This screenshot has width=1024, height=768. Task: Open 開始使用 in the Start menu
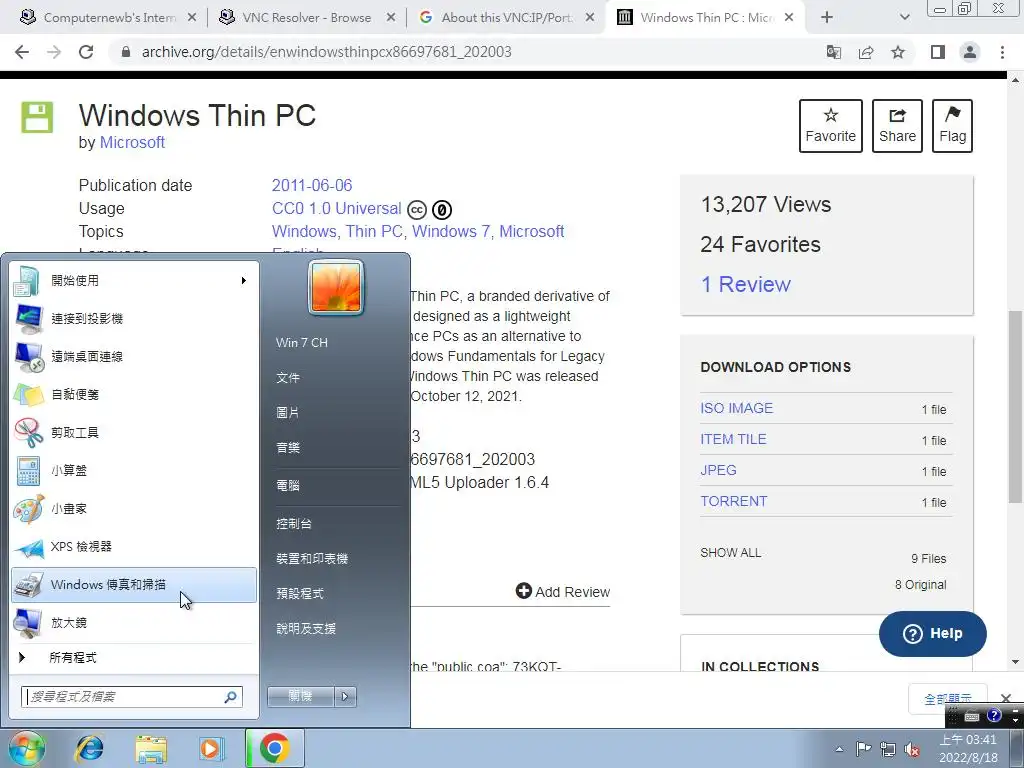click(x=134, y=281)
